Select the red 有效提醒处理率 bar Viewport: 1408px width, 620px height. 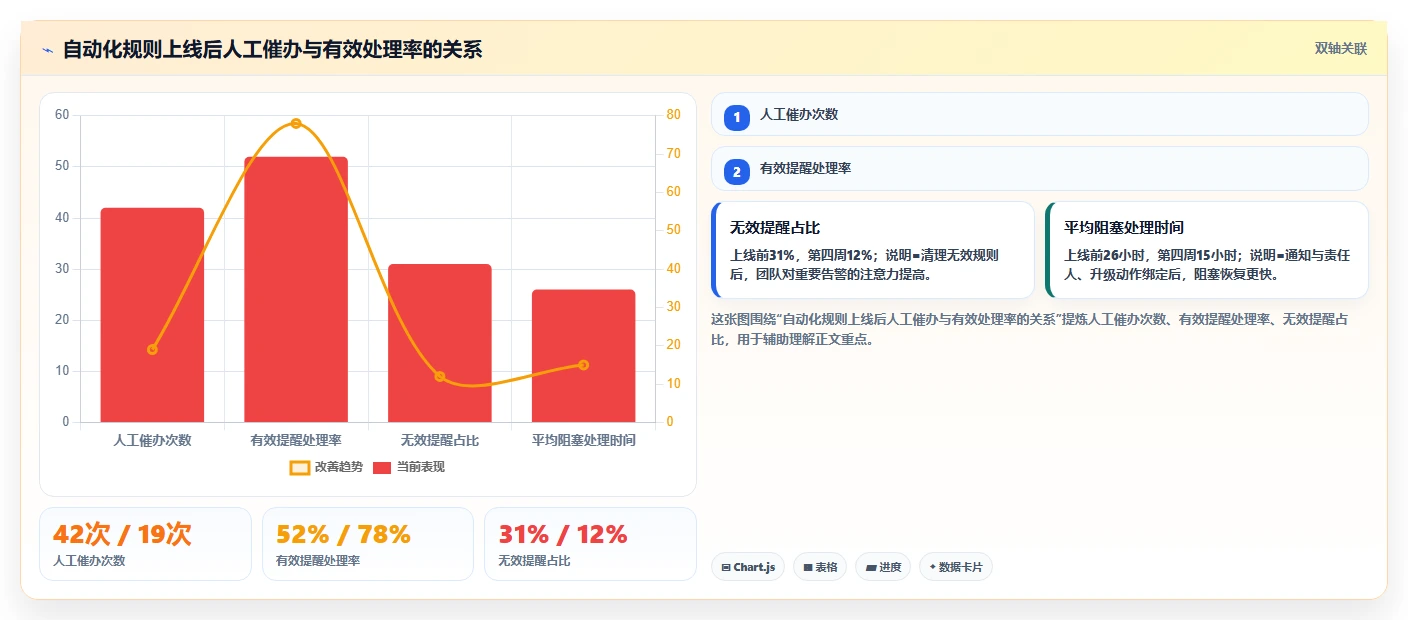296,289
